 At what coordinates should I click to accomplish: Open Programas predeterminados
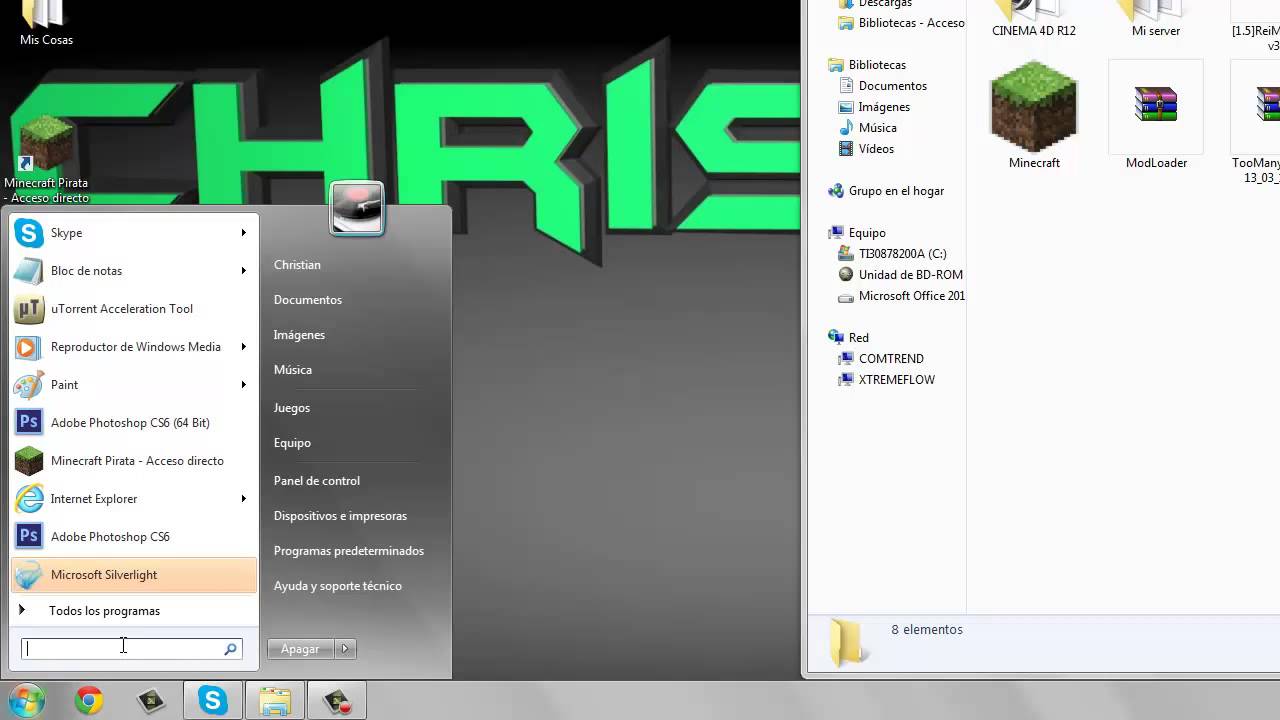(349, 551)
